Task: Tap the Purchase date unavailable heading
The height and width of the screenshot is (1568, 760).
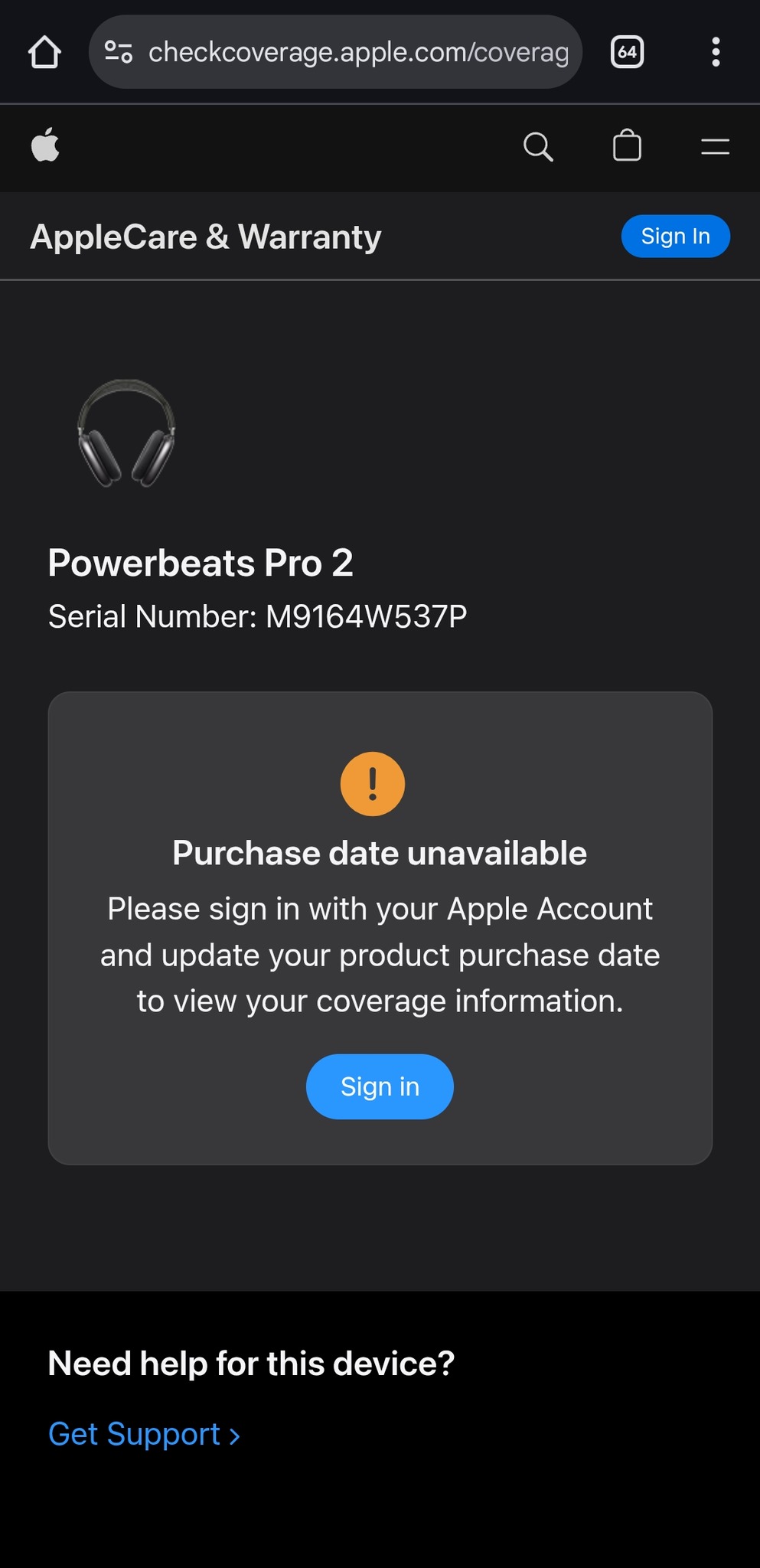Action: click(380, 853)
